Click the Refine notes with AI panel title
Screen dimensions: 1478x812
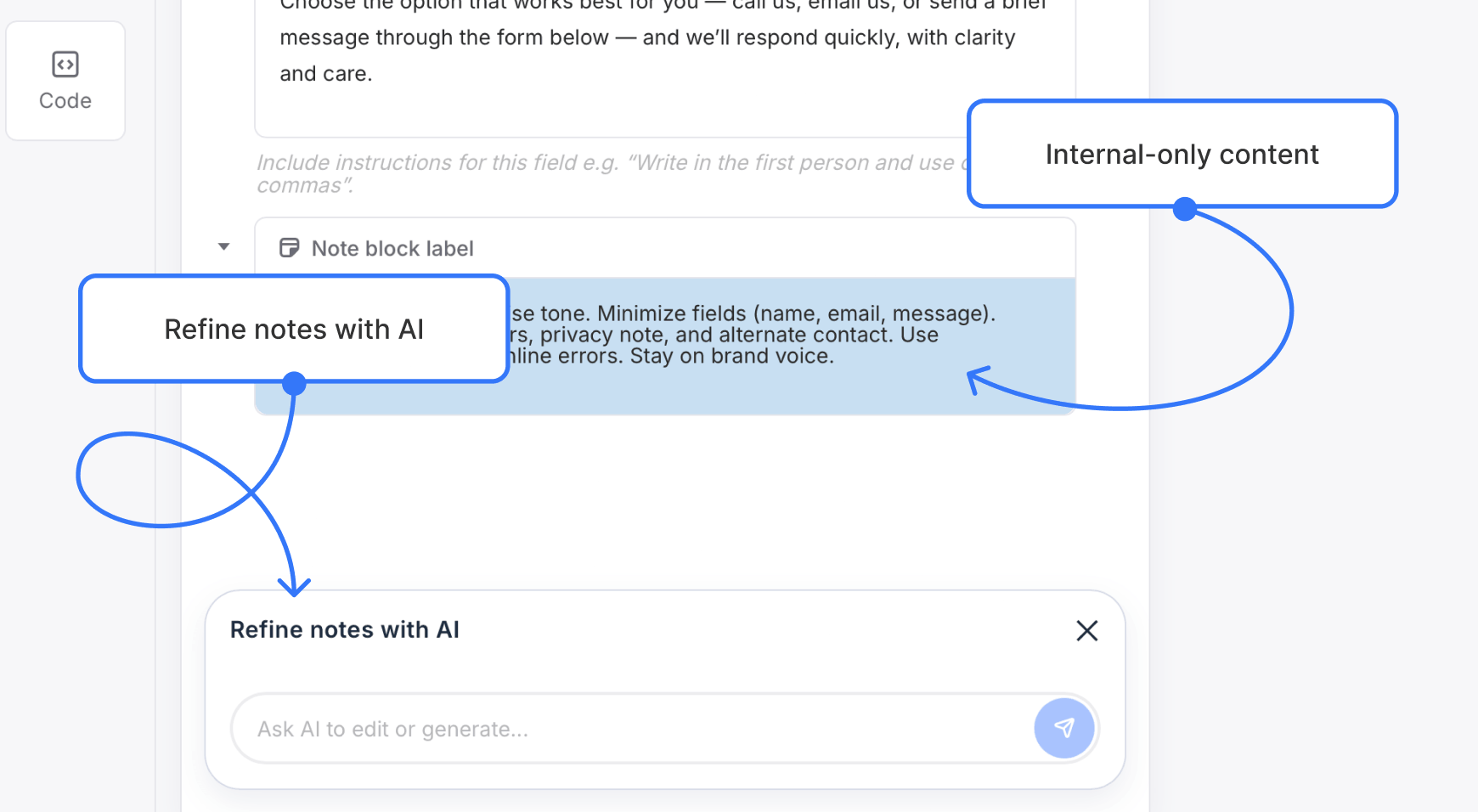pos(345,629)
